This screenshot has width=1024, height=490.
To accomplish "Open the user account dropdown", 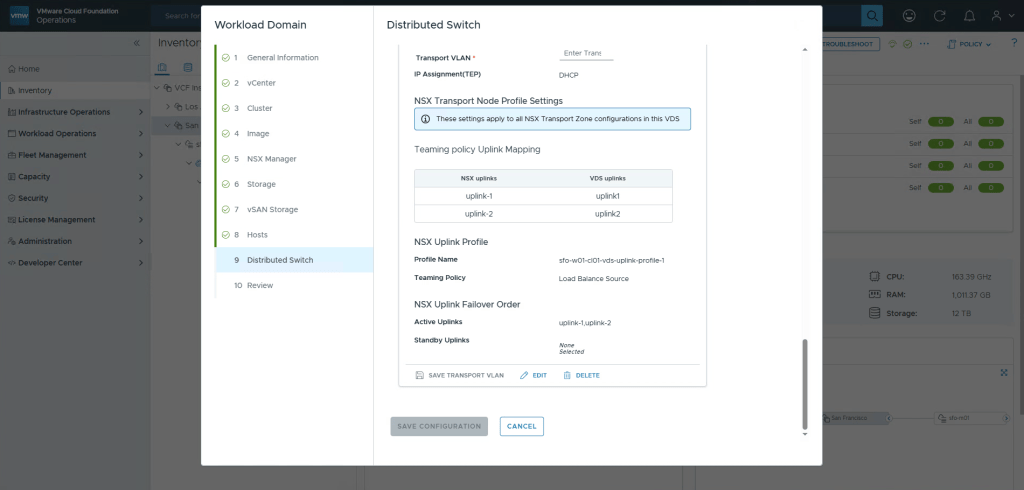I will coord(1001,16).
